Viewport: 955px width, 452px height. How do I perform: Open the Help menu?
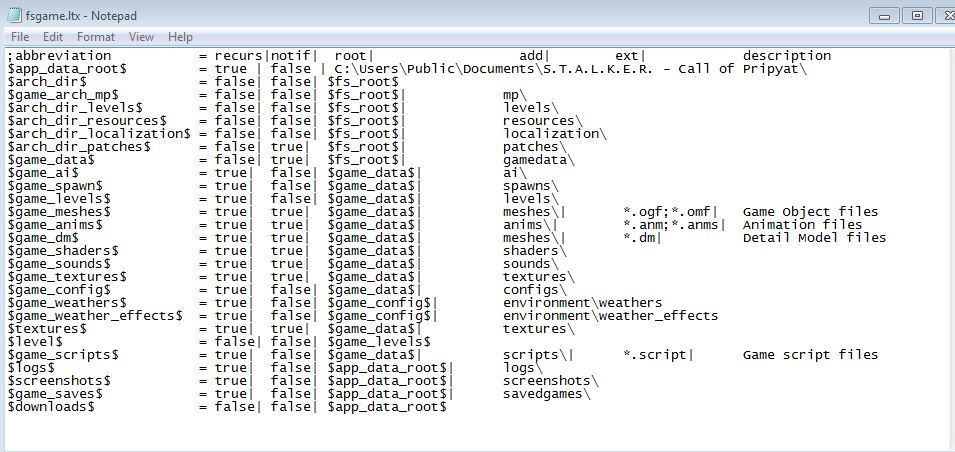click(180, 37)
